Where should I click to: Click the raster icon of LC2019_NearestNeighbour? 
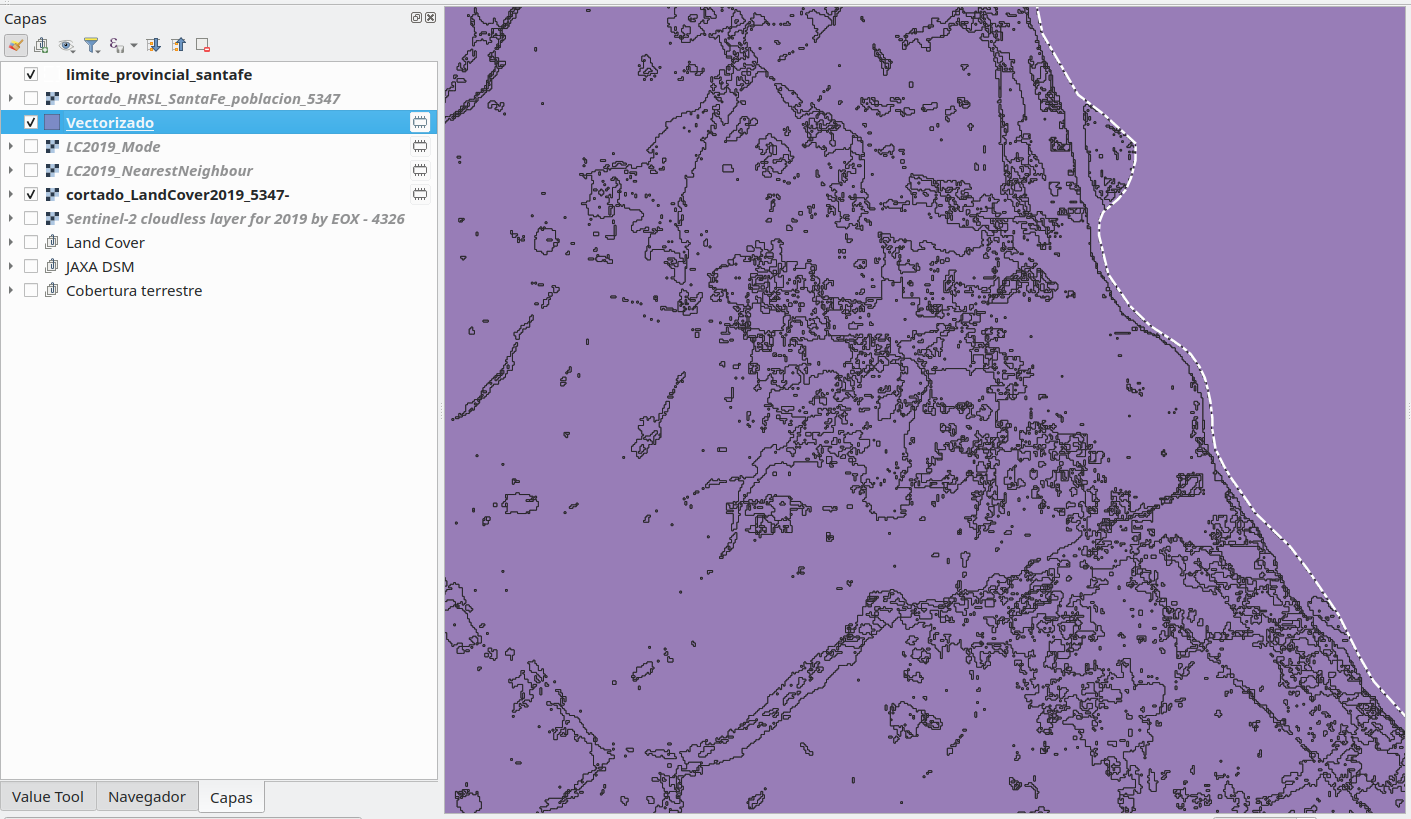pyautogui.click(x=52, y=170)
